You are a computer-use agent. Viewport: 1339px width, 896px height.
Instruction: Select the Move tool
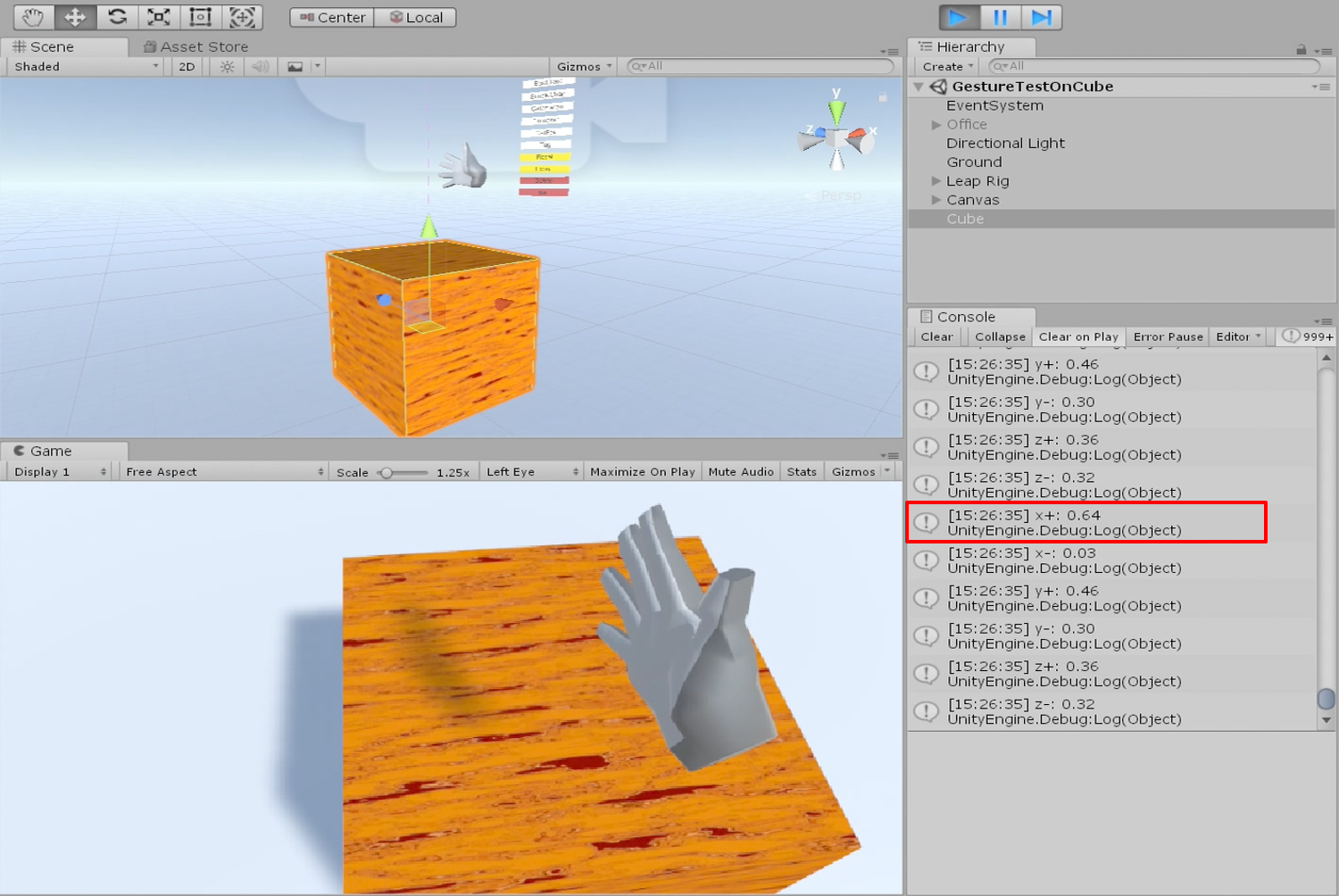point(75,17)
